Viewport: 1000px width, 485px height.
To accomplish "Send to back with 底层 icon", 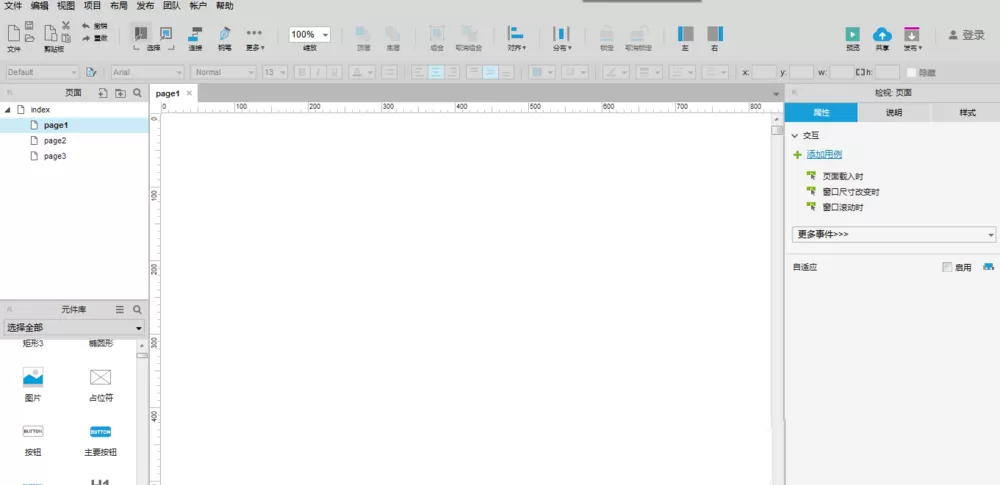I will (x=392, y=33).
